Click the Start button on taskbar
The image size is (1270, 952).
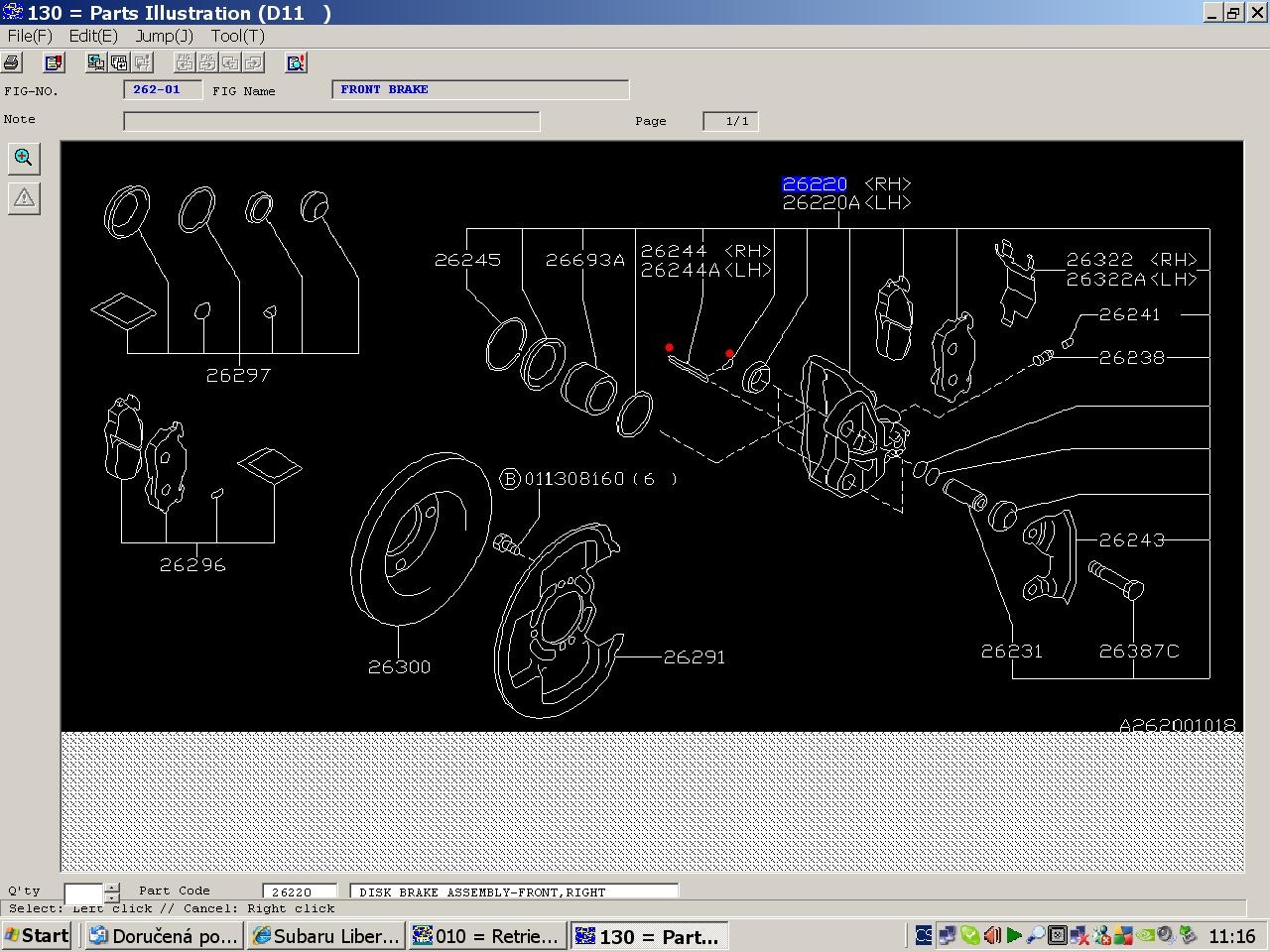tap(37, 935)
